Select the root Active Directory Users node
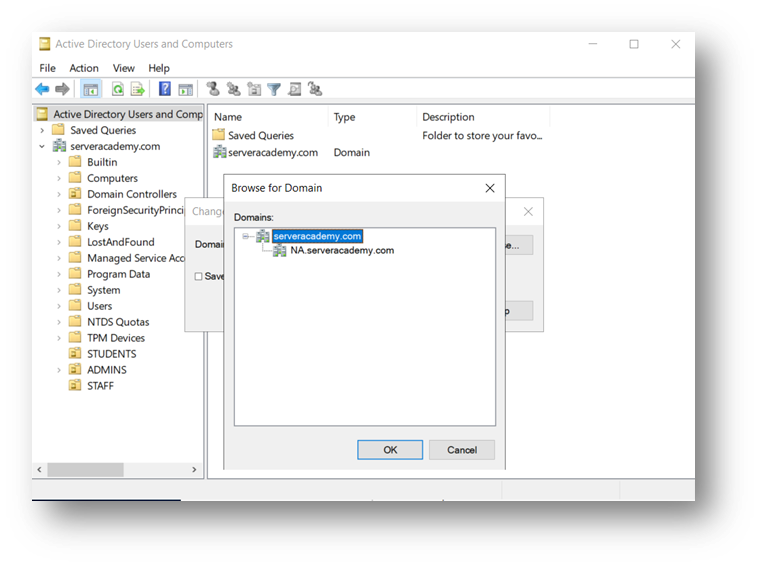Screen dimensions: 760x566 128,114
